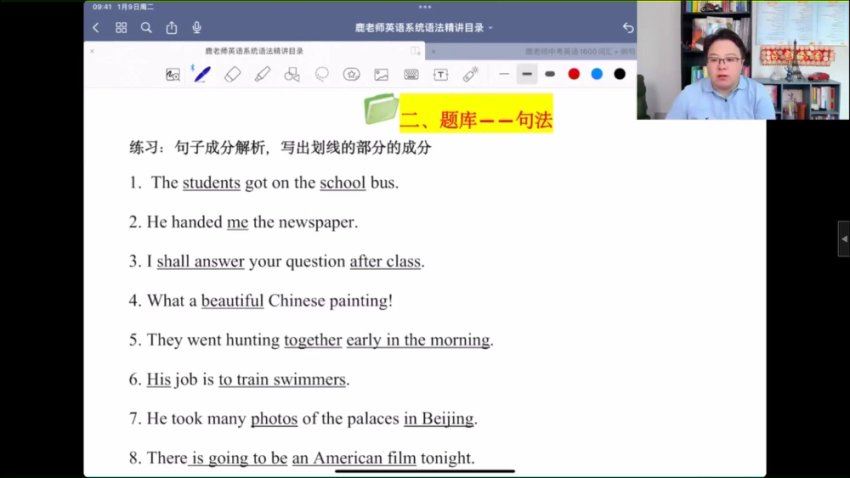The width and height of the screenshot is (850, 478).
Task: Undo the last action
Action: 628,28
